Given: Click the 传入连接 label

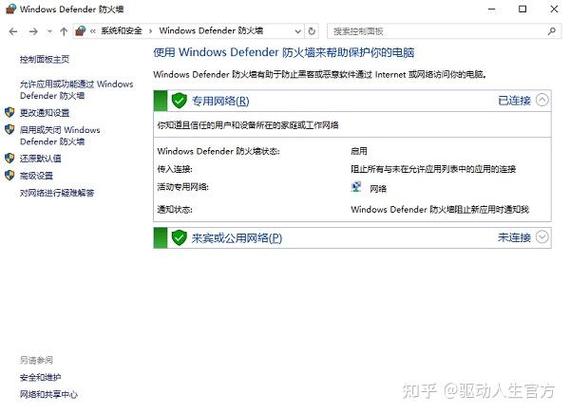Looking at the screenshot, I should point(175,169).
